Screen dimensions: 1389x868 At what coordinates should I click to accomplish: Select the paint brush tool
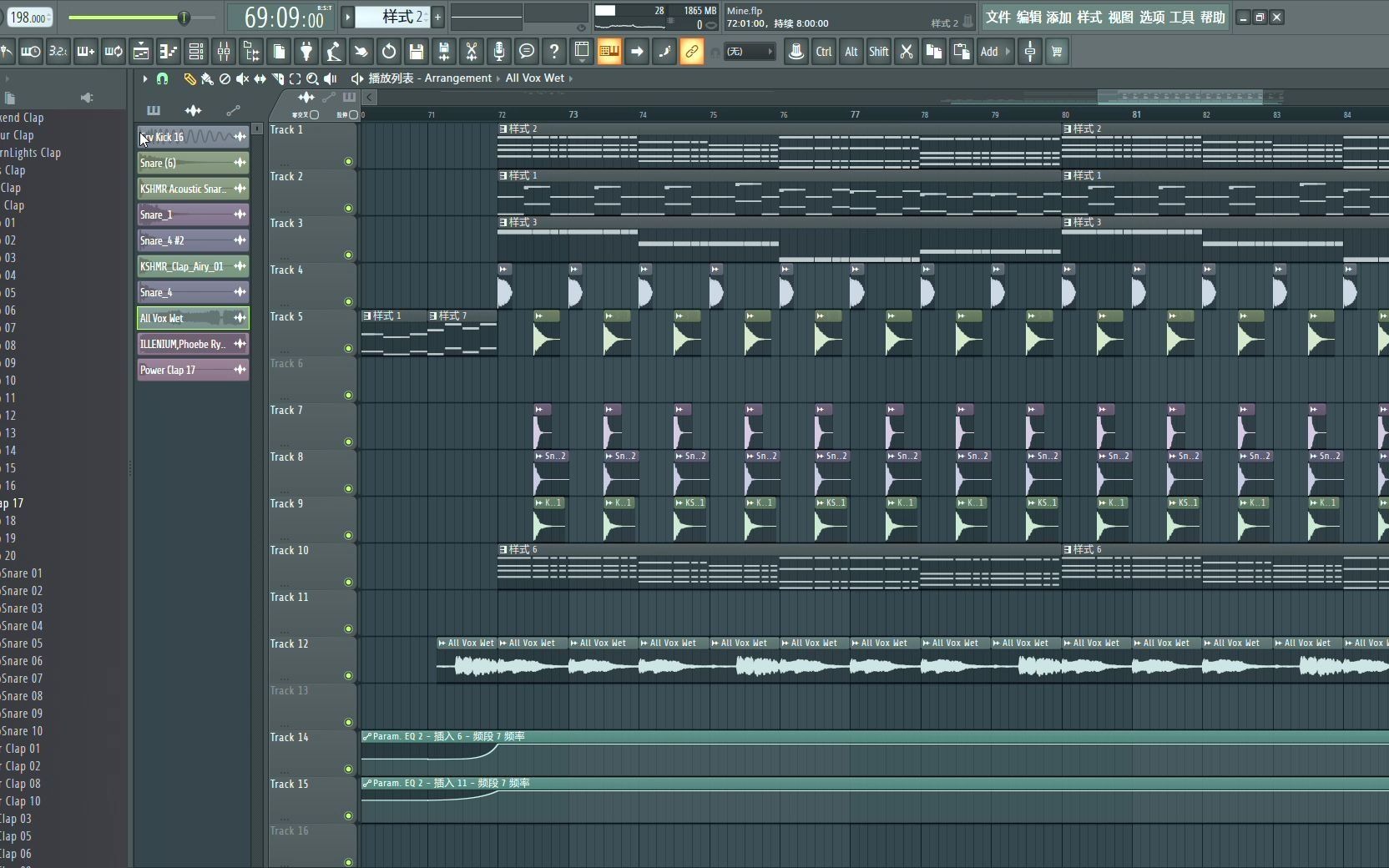click(x=207, y=78)
